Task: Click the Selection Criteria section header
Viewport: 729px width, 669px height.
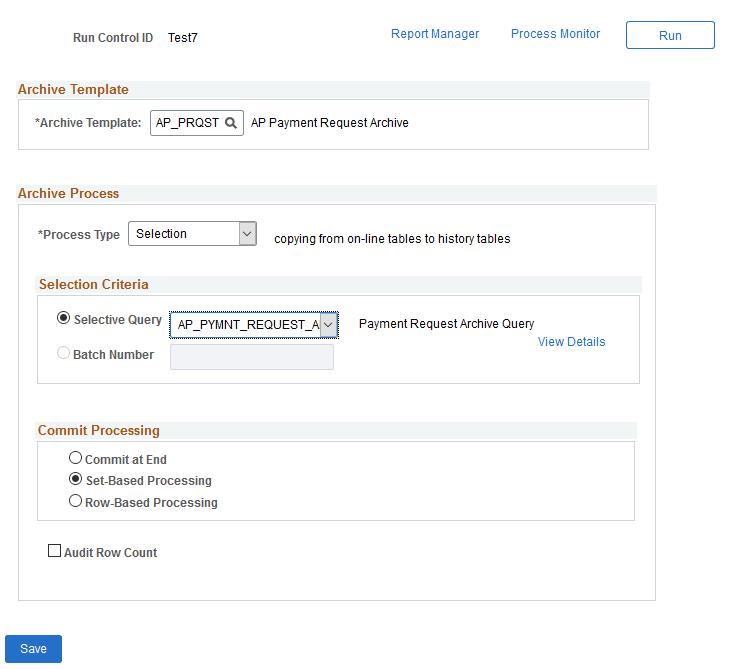Action: coord(94,285)
